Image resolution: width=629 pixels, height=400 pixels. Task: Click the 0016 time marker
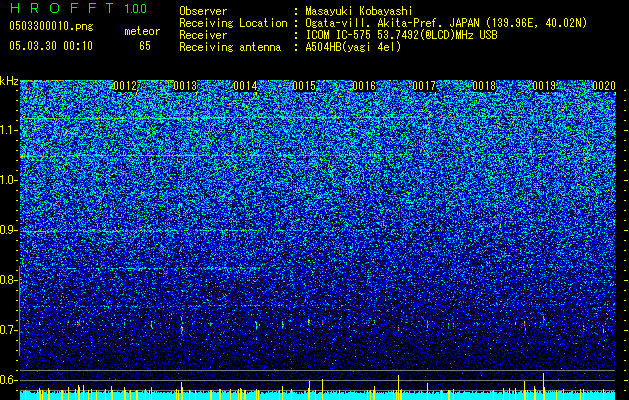click(364, 86)
